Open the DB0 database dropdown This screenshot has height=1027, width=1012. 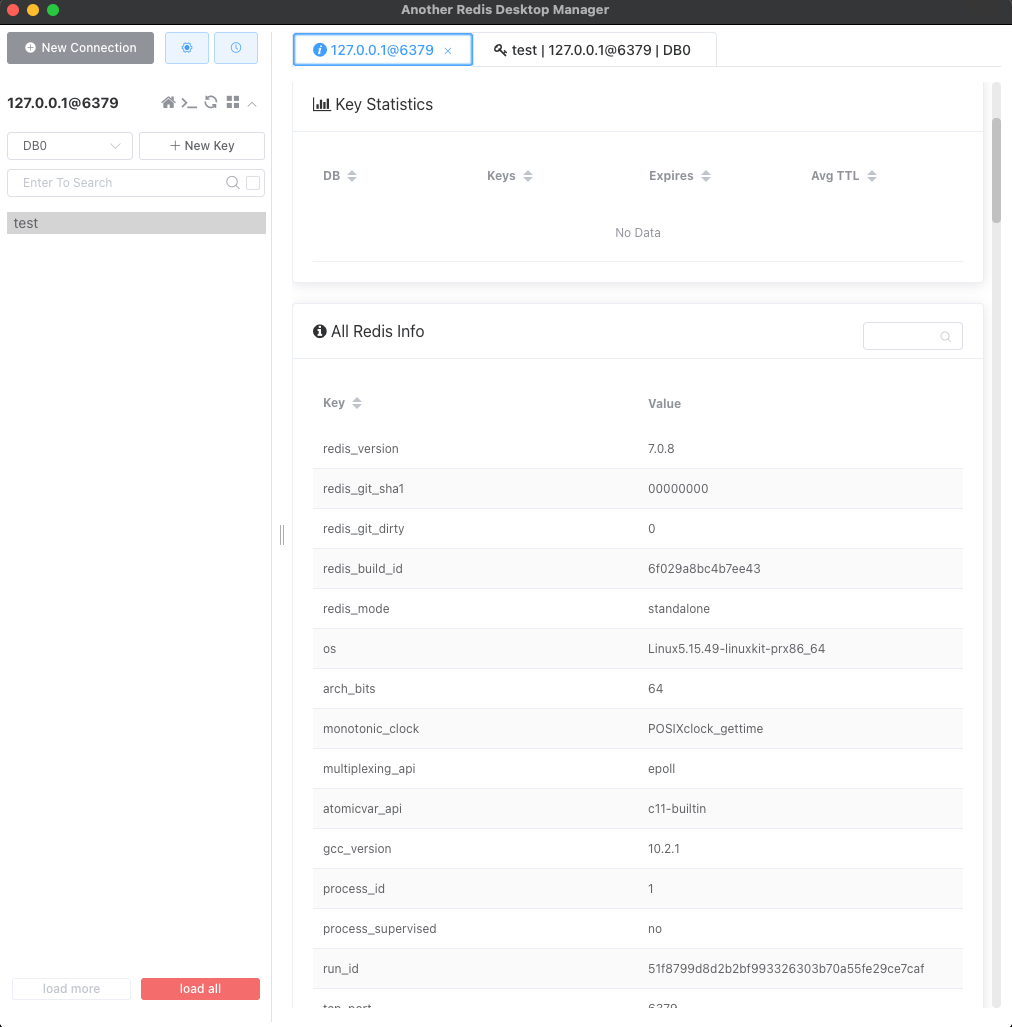click(70, 145)
